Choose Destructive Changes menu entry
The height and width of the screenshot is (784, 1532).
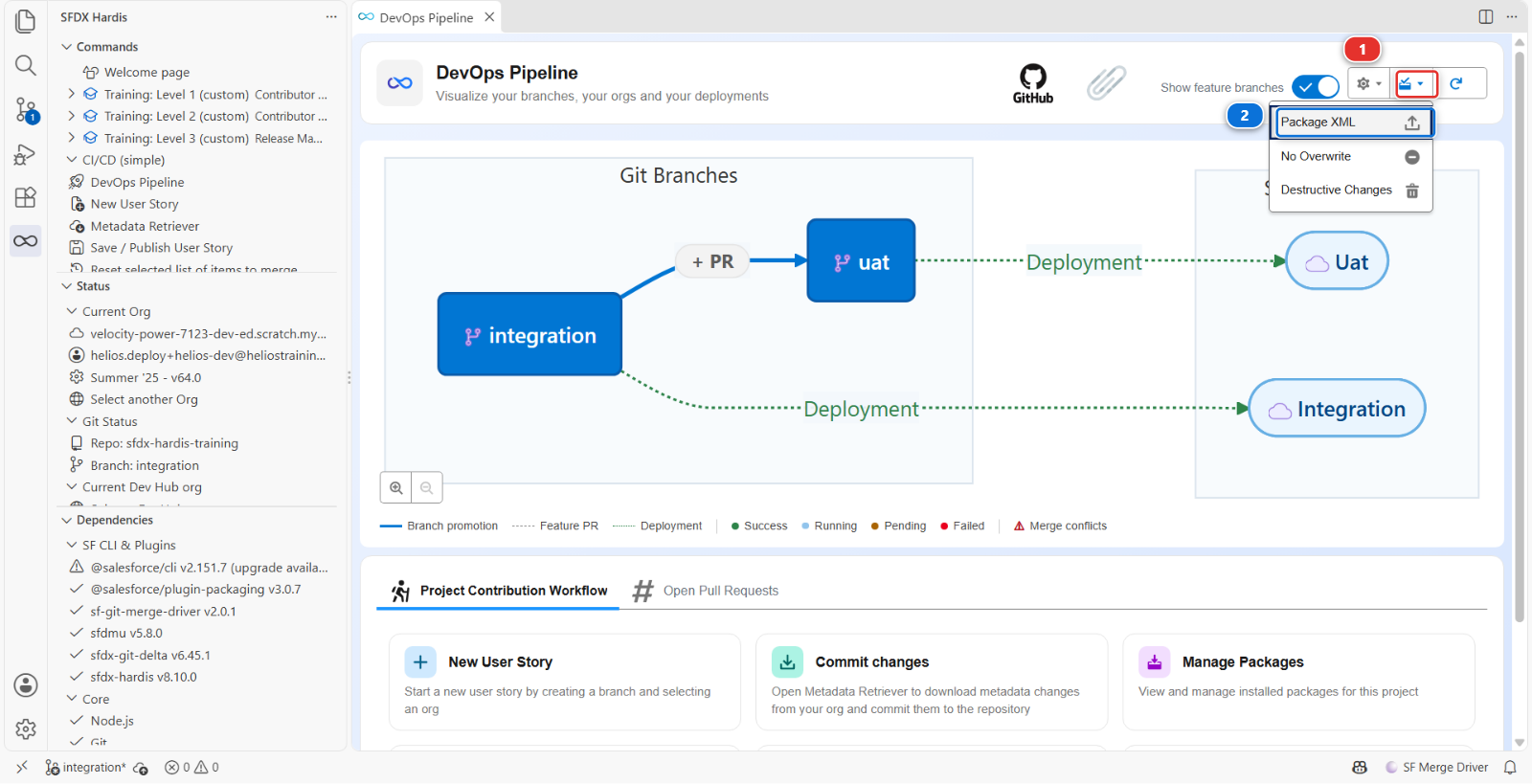(1351, 190)
